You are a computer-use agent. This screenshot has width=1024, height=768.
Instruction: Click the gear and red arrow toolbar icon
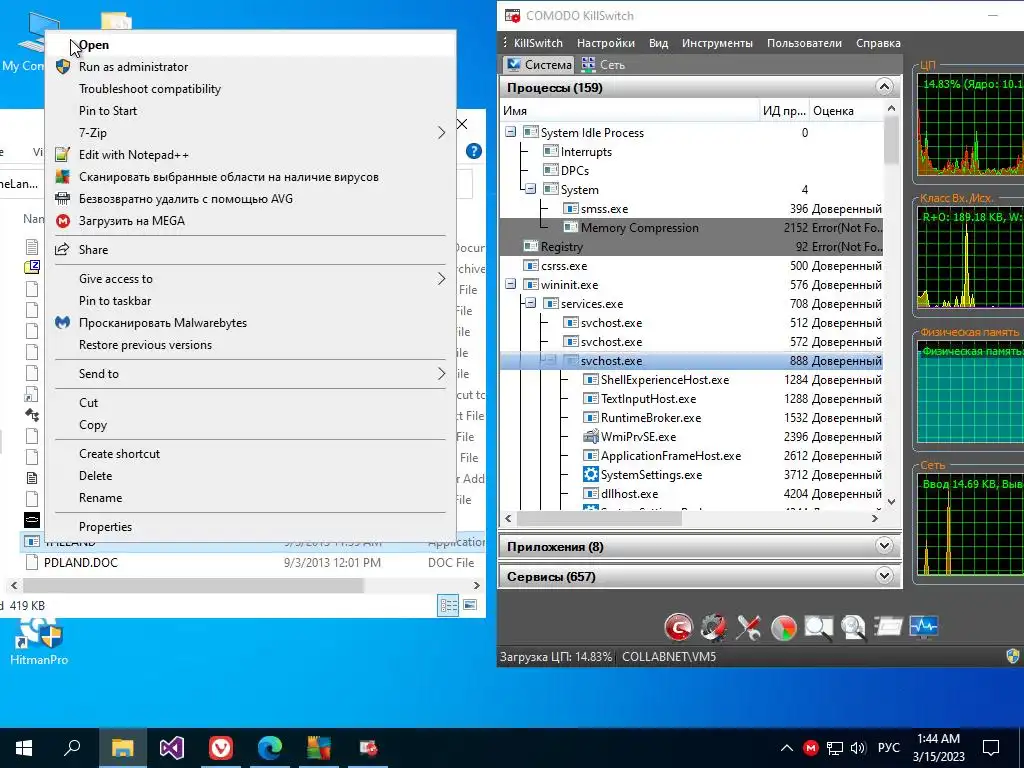pos(714,628)
